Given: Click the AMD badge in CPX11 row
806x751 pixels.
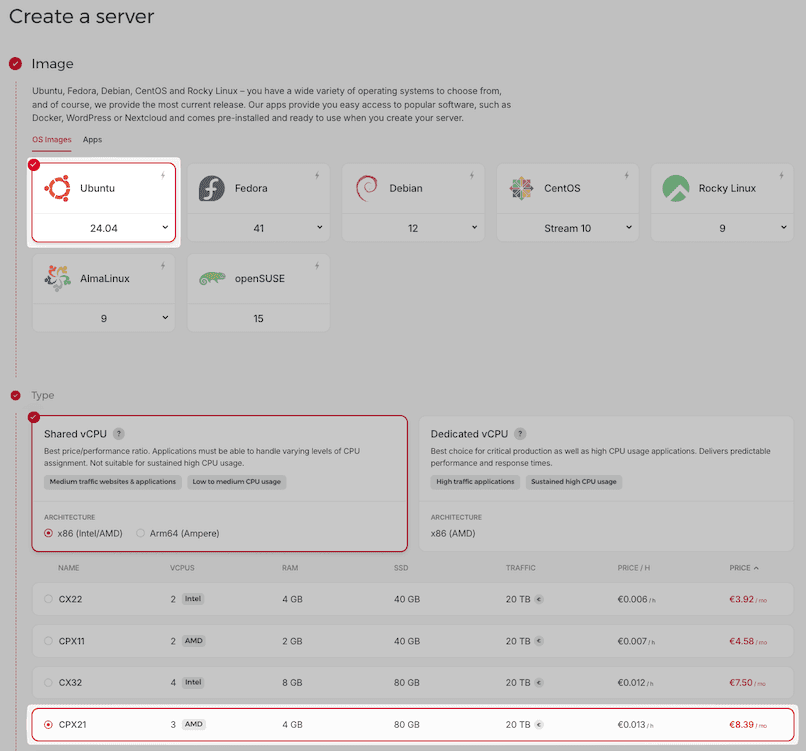Looking at the screenshot, I should 194,641.
